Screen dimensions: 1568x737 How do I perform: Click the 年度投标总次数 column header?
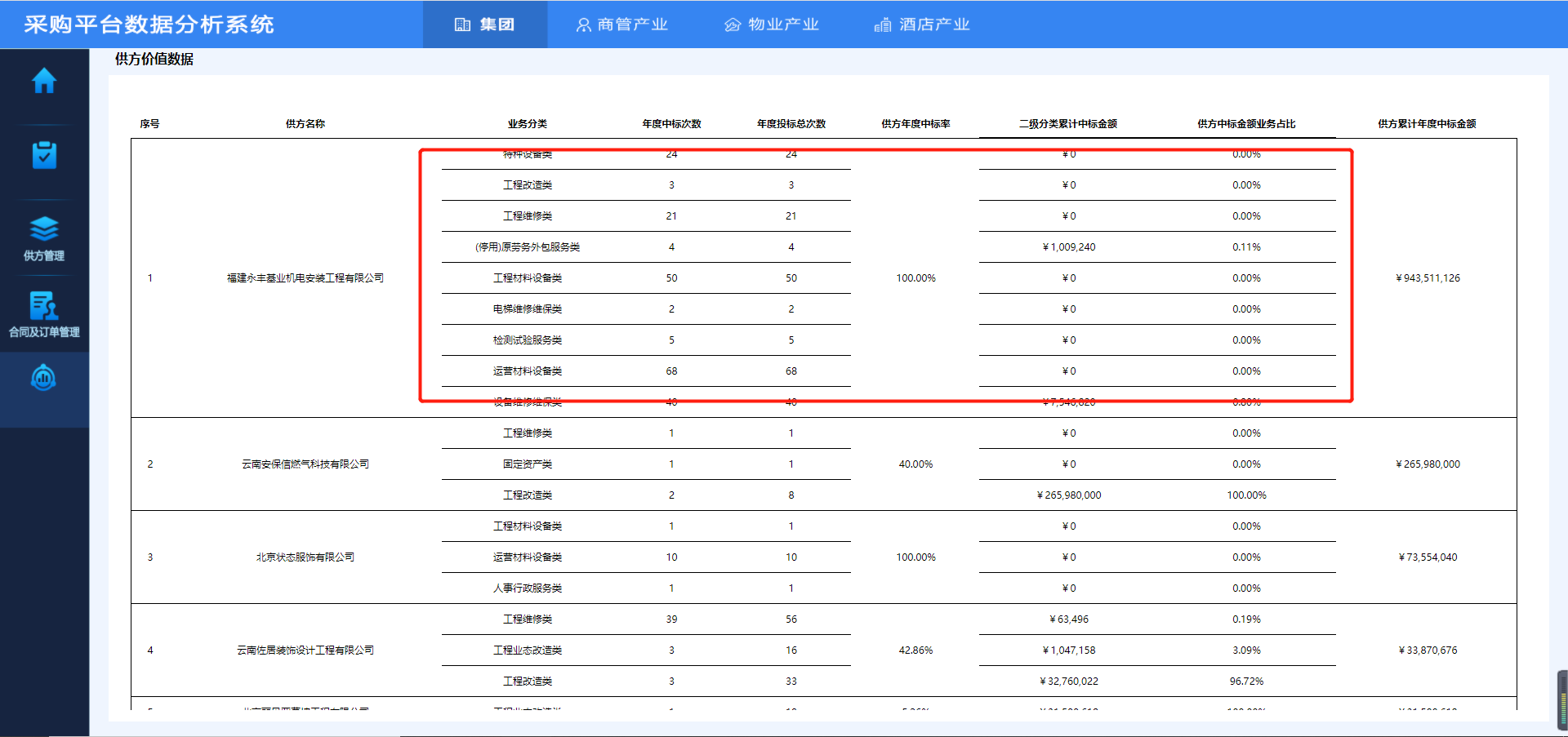click(x=791, y=124)
